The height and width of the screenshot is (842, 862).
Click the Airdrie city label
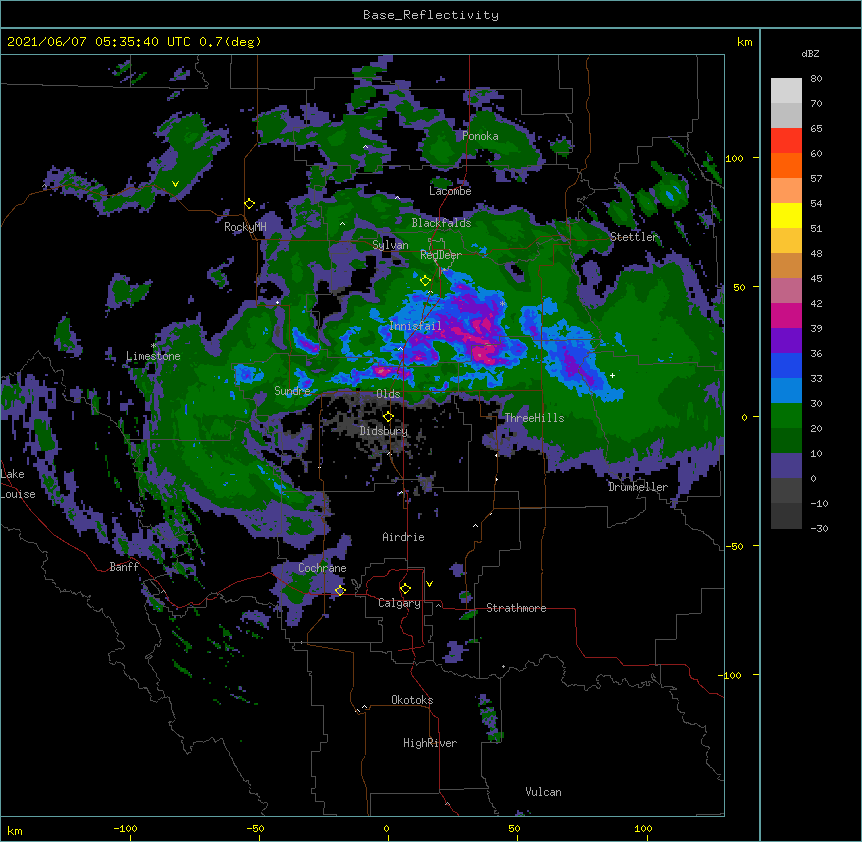coord(404,537)
